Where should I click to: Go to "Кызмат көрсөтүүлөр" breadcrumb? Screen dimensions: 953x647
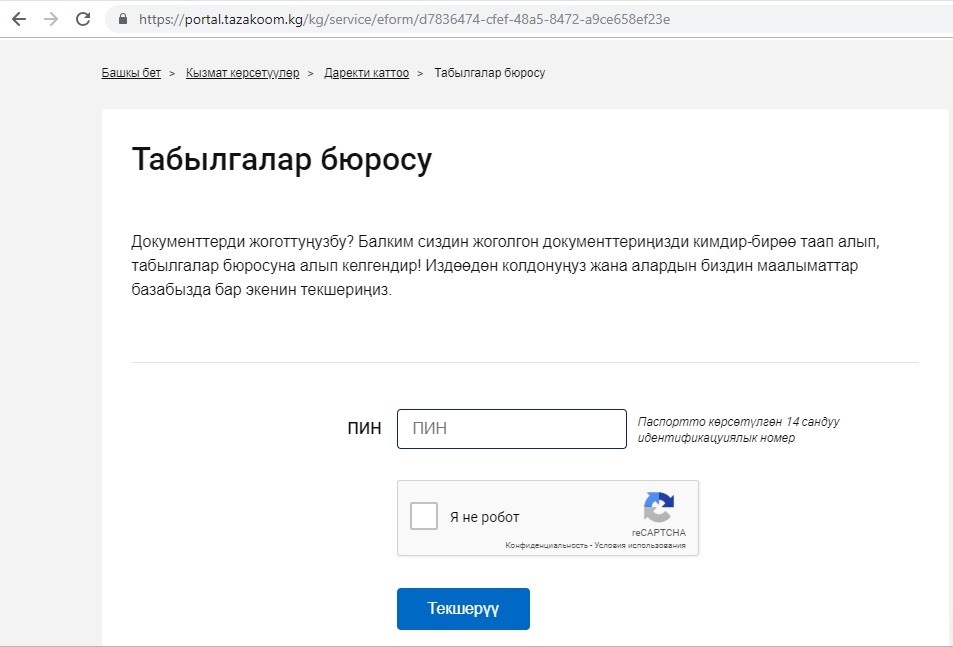tap(242, 73)
